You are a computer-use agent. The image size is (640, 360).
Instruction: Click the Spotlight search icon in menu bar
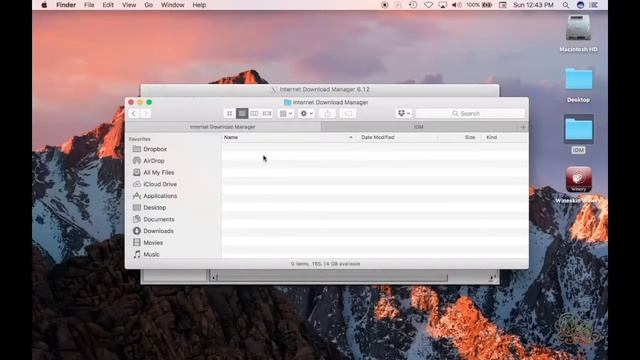pyautogui.click(x=566, y=5)
